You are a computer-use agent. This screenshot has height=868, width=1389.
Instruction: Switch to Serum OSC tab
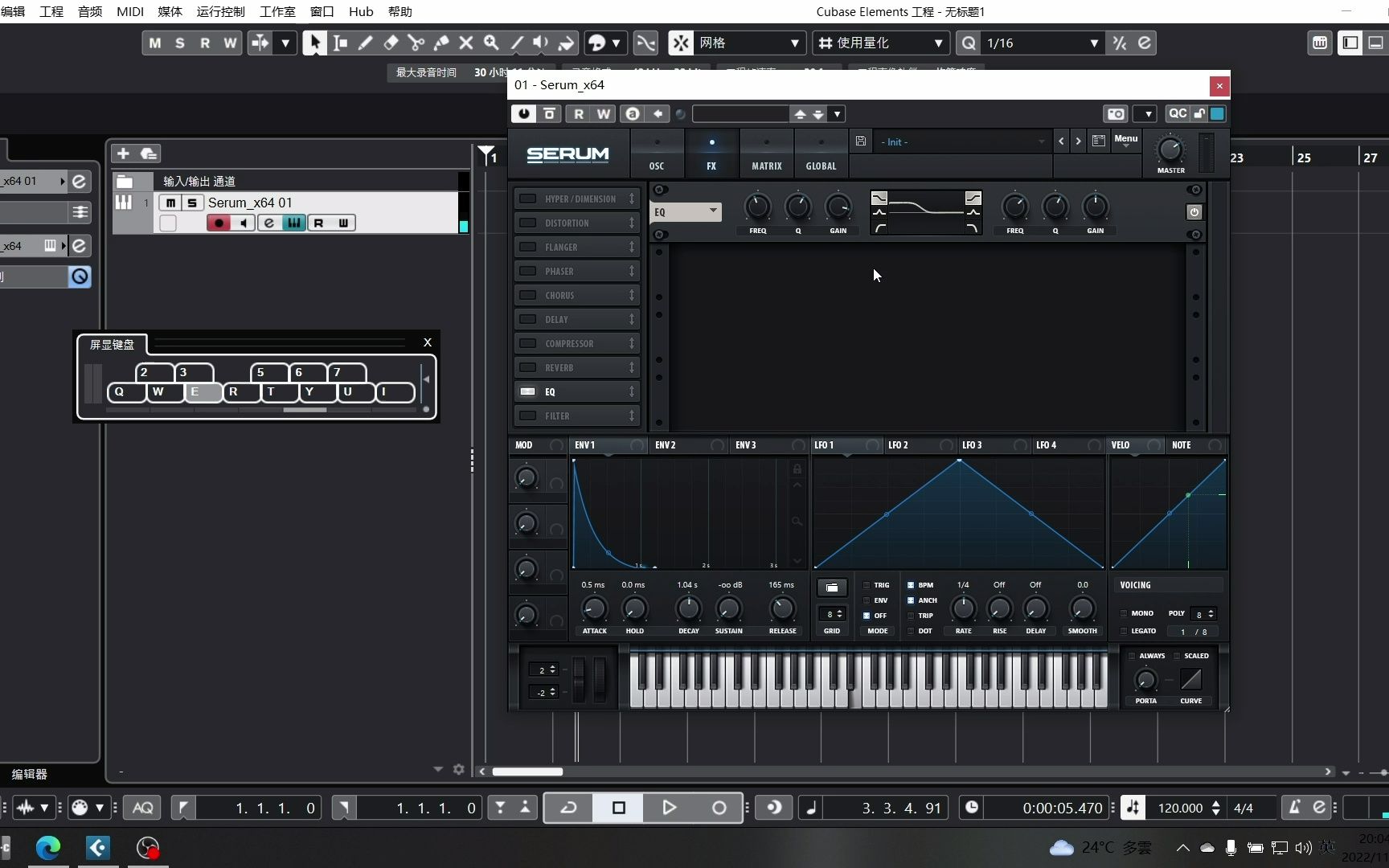click(x=657, y=154)
